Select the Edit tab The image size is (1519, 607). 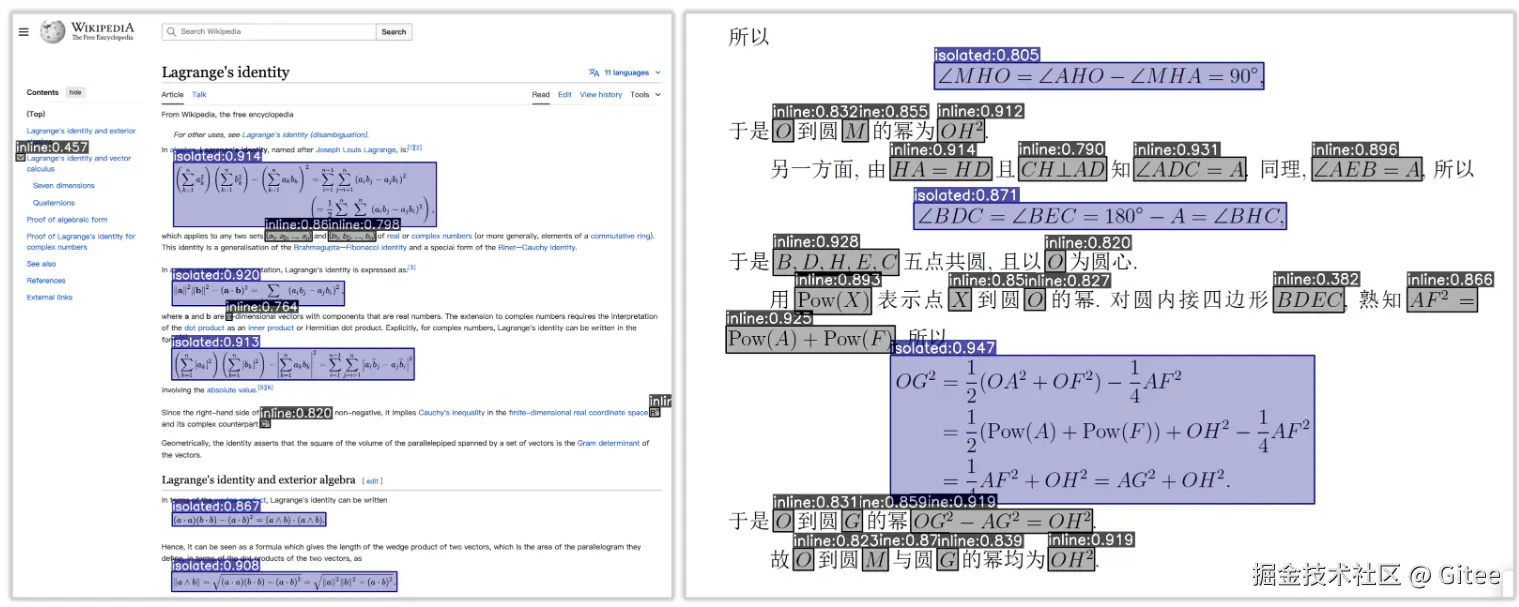565,95
